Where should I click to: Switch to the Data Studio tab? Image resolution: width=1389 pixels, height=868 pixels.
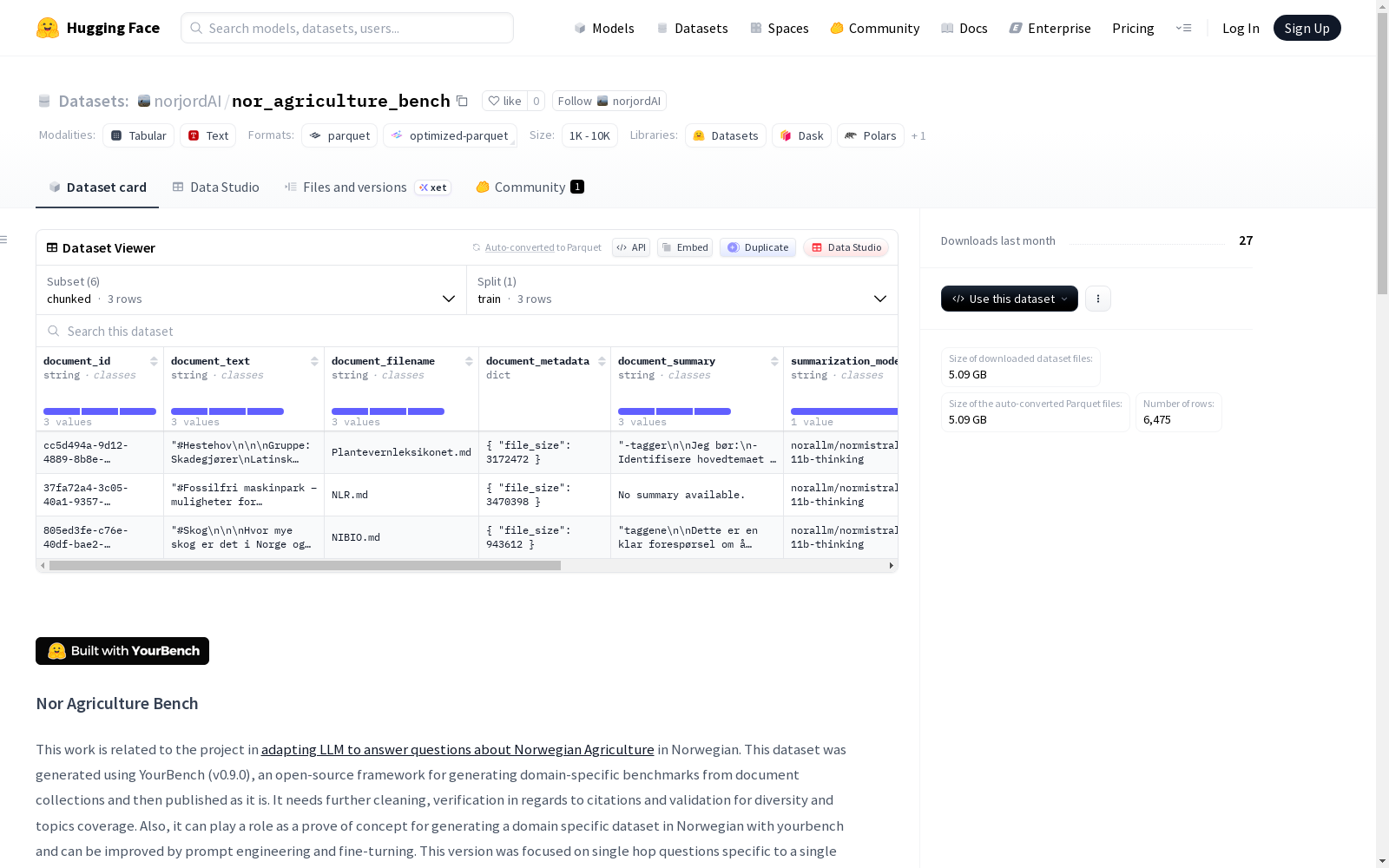click(216, 187)
